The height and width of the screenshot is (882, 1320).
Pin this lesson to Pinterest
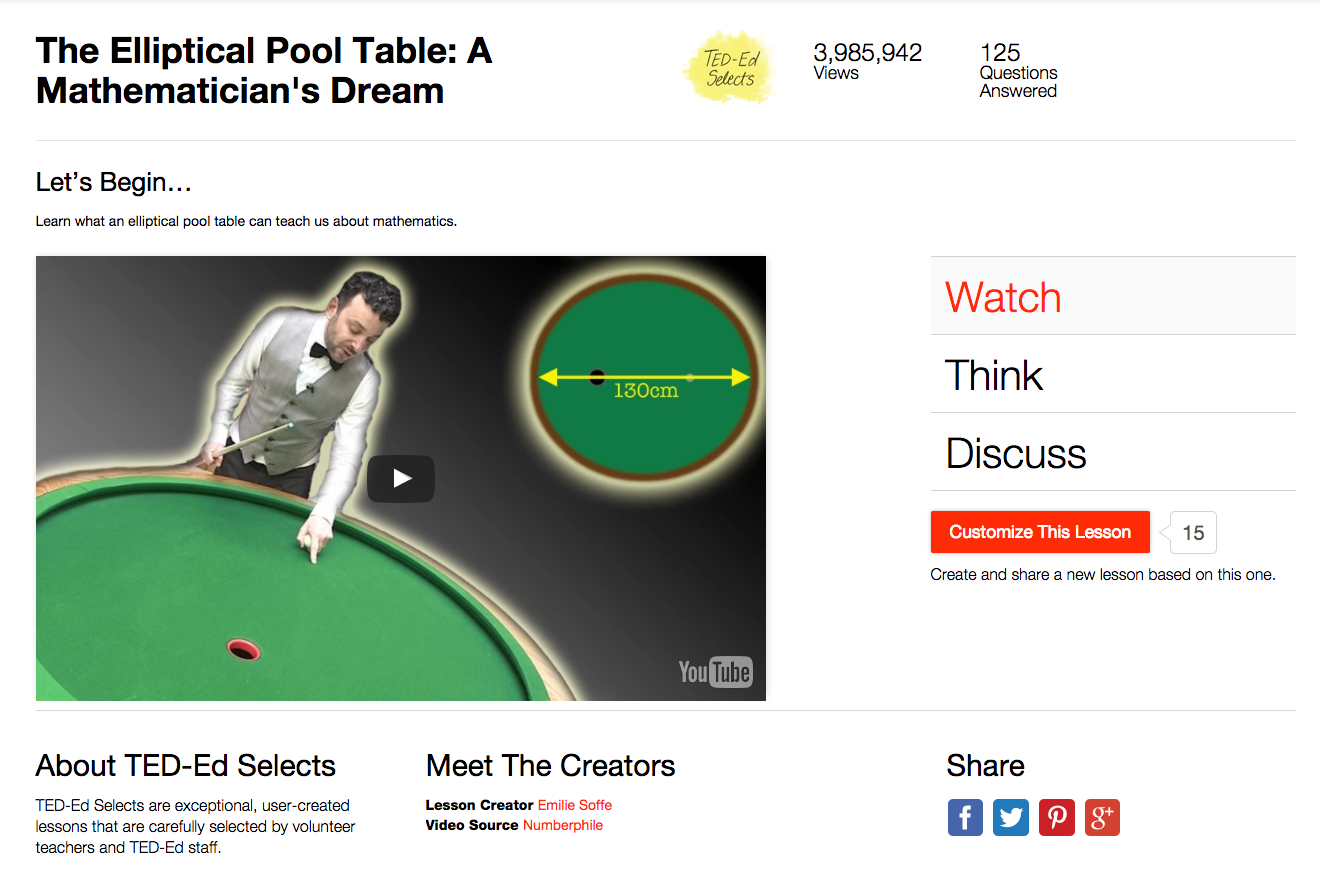tap(1056, 817)
